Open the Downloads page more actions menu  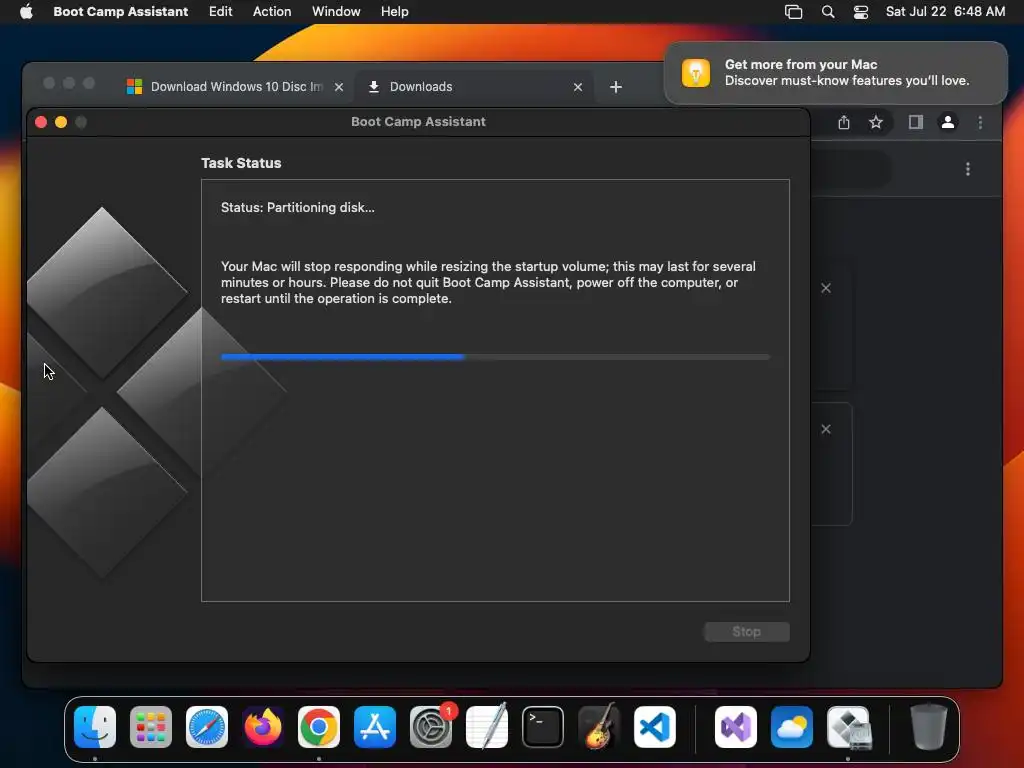click(968, 169)
